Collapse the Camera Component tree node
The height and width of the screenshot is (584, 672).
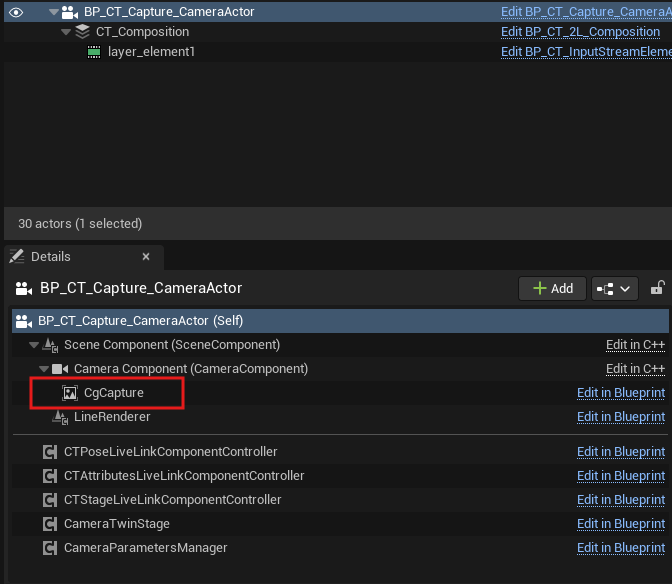[x=44, y=369]
